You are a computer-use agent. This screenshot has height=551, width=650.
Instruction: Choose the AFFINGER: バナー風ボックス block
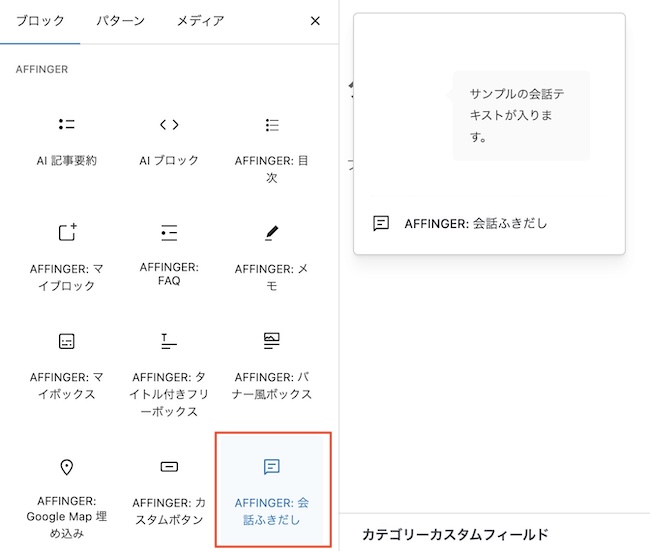[272, 367]
